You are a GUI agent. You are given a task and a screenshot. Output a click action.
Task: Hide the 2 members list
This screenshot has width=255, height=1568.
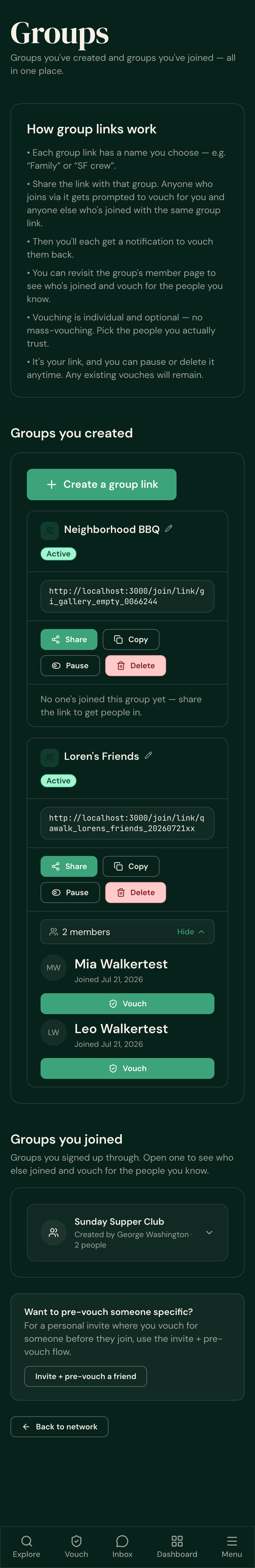pos(190,932)
